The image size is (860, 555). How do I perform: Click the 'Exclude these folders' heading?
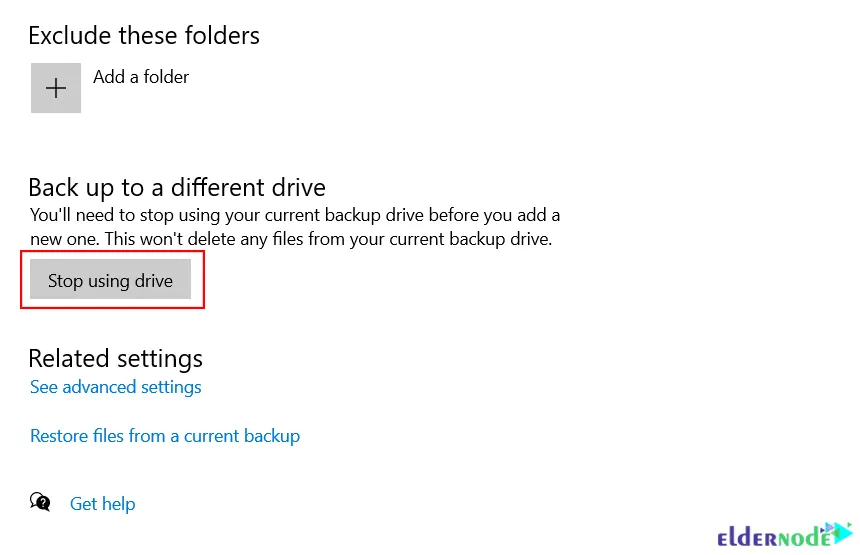click(144, 36)
